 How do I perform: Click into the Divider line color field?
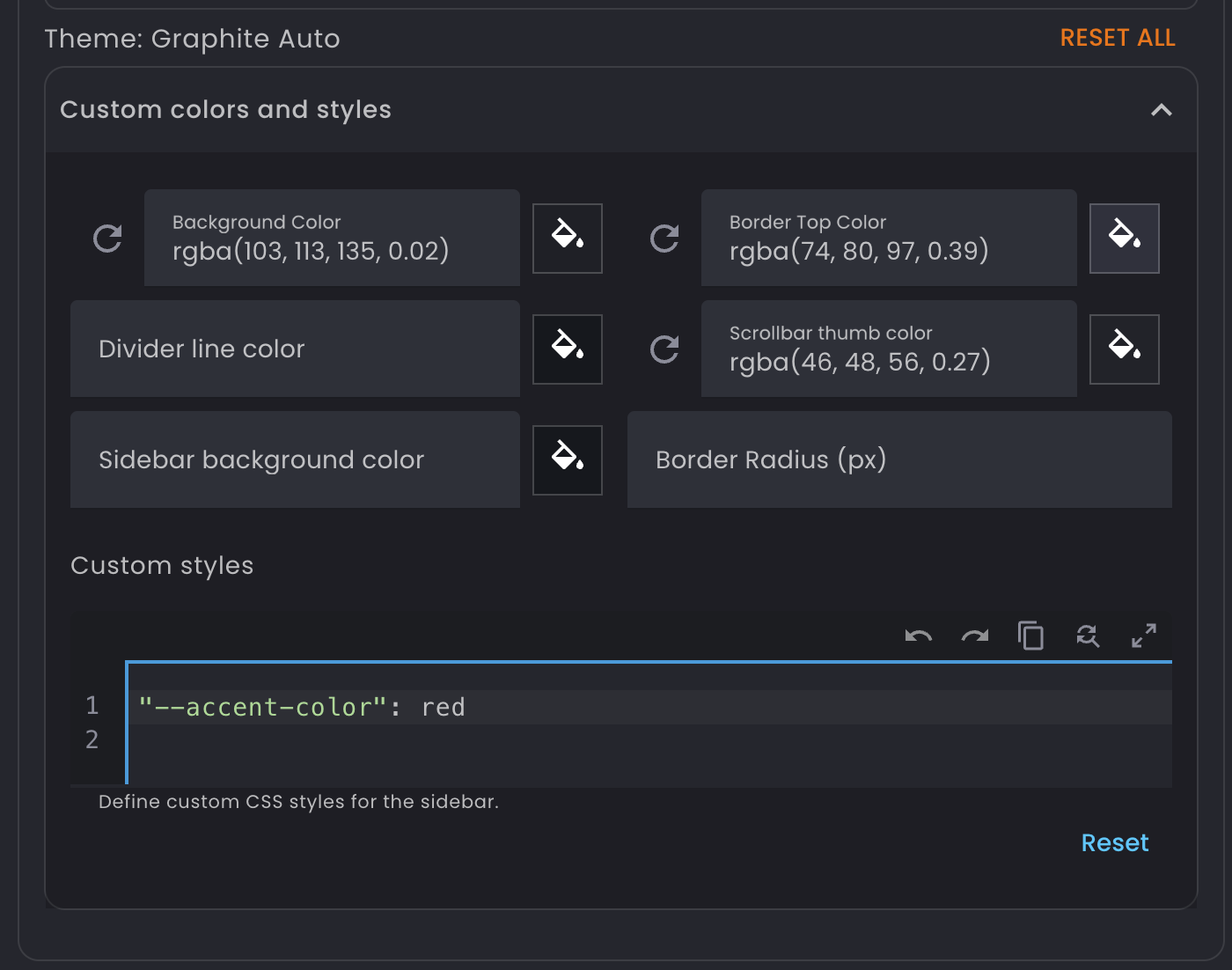[295, 349]
